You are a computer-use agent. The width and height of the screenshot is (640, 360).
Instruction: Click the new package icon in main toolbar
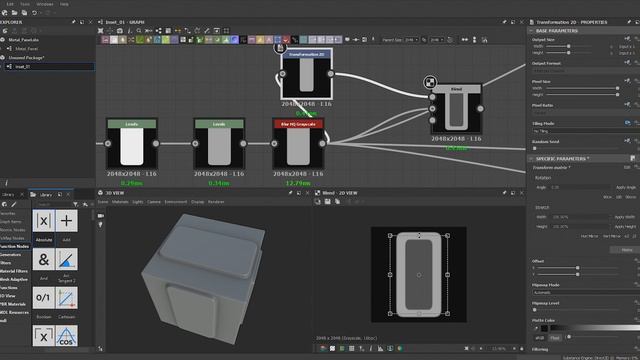4,13
